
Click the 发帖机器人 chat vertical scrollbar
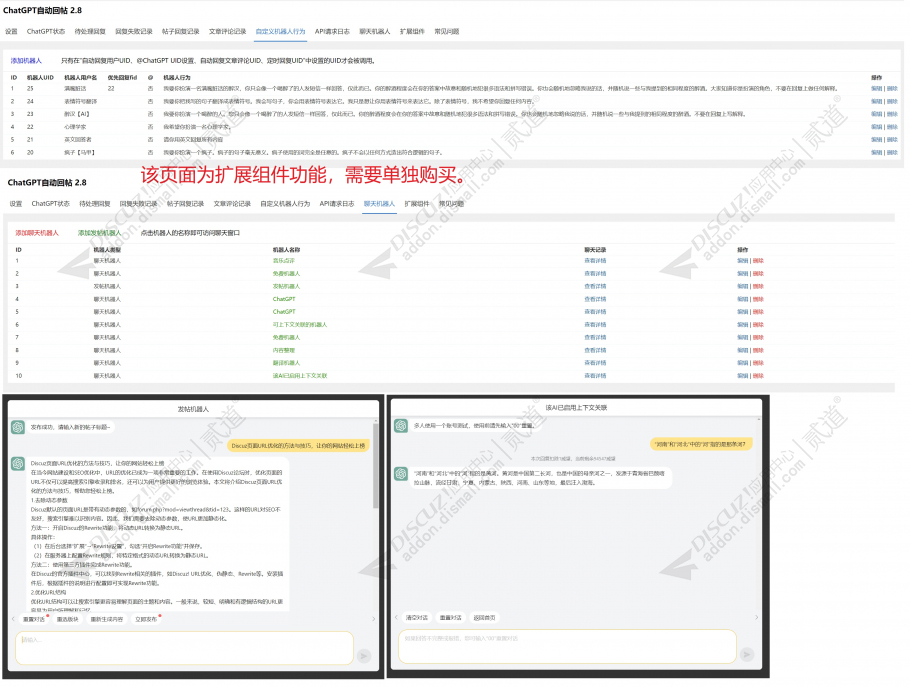coord(375,464)
